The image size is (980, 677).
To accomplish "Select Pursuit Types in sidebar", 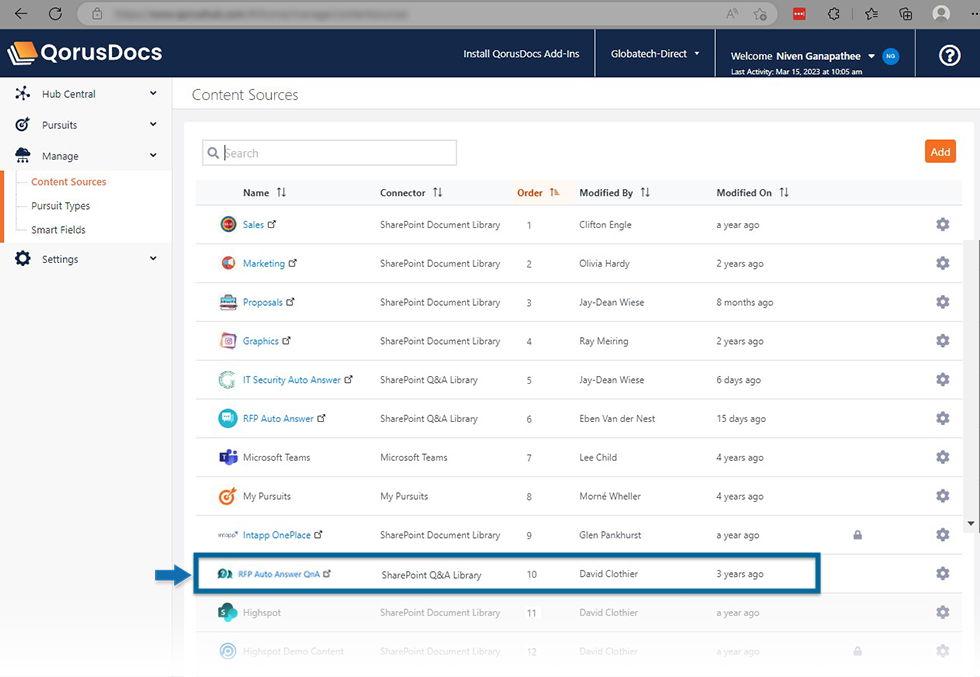I will 61,206.
